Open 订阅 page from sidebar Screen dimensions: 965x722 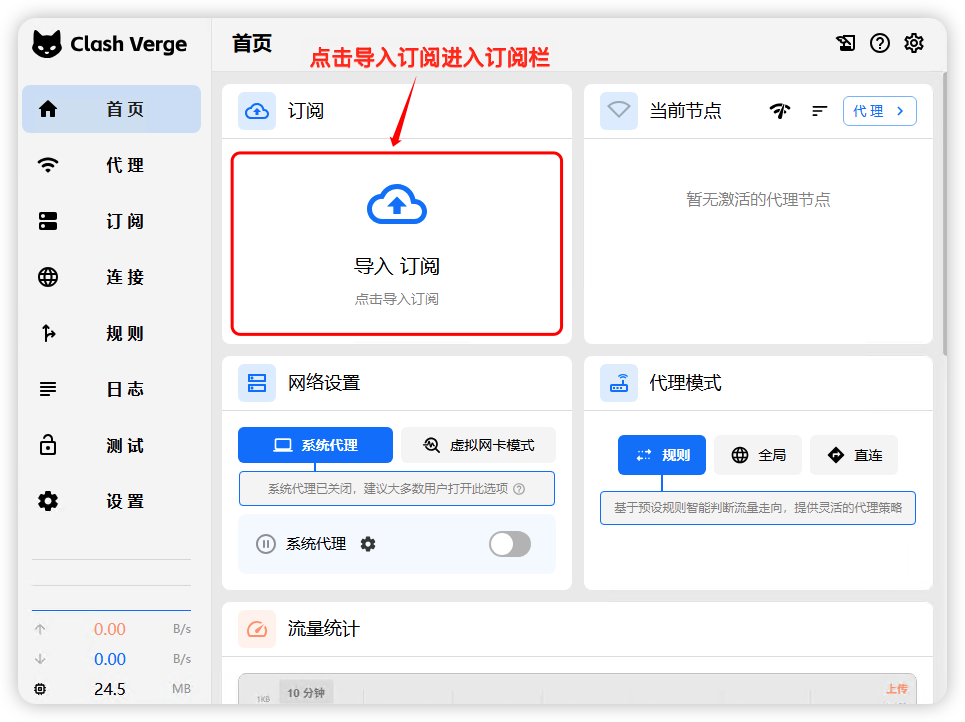(x=111, y=221)
